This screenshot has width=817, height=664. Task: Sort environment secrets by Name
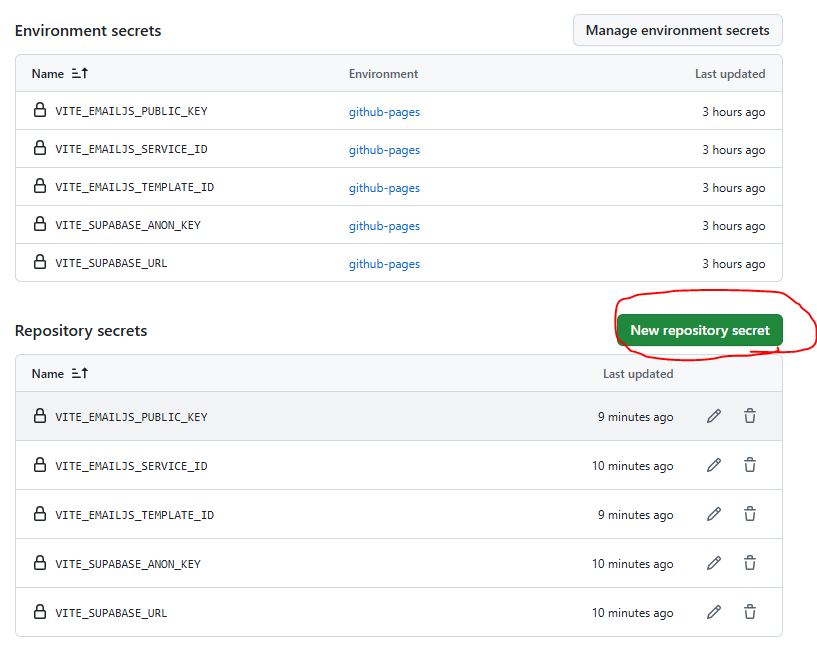80,73
